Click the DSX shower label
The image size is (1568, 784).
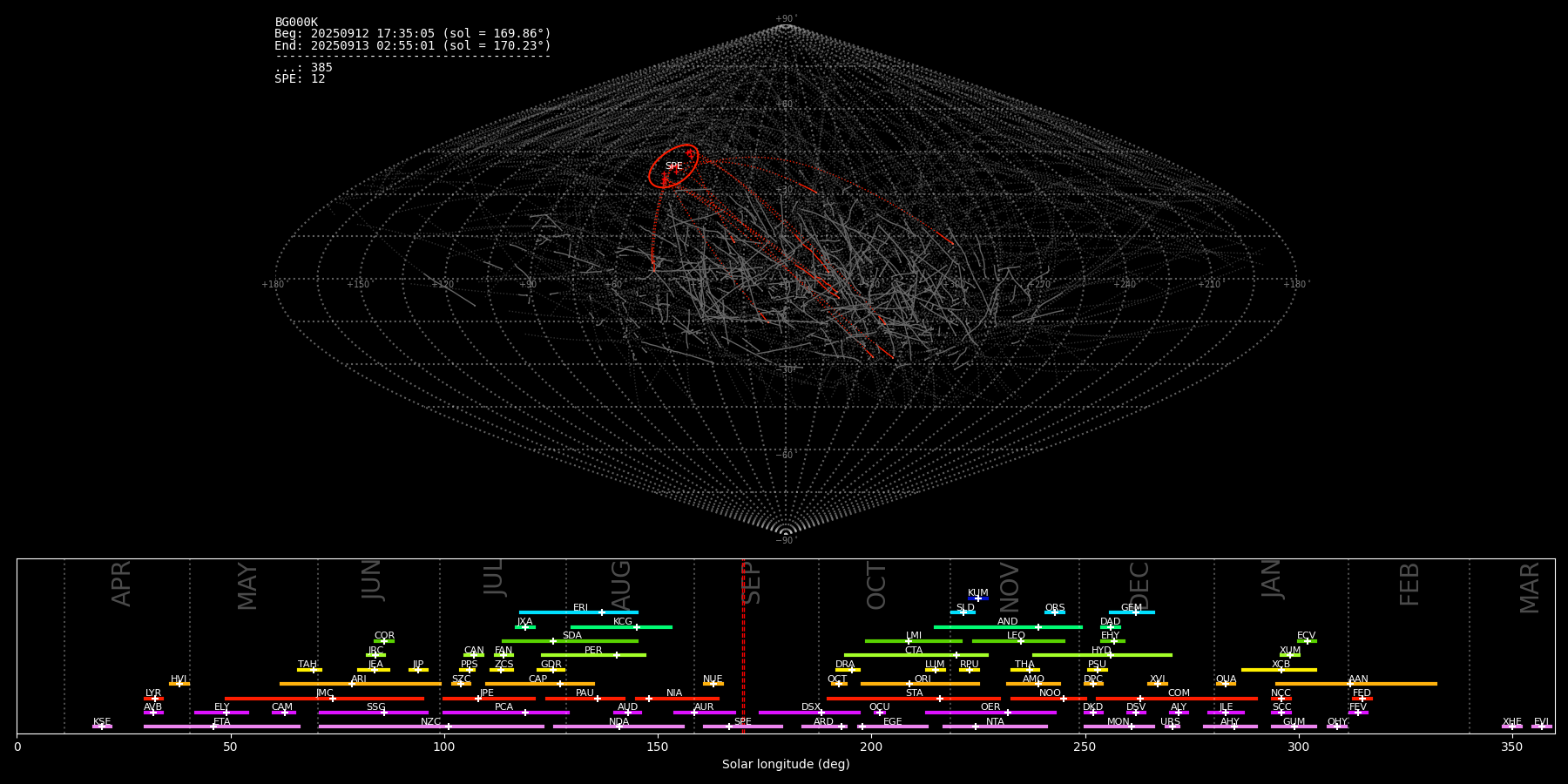[811, 707]
